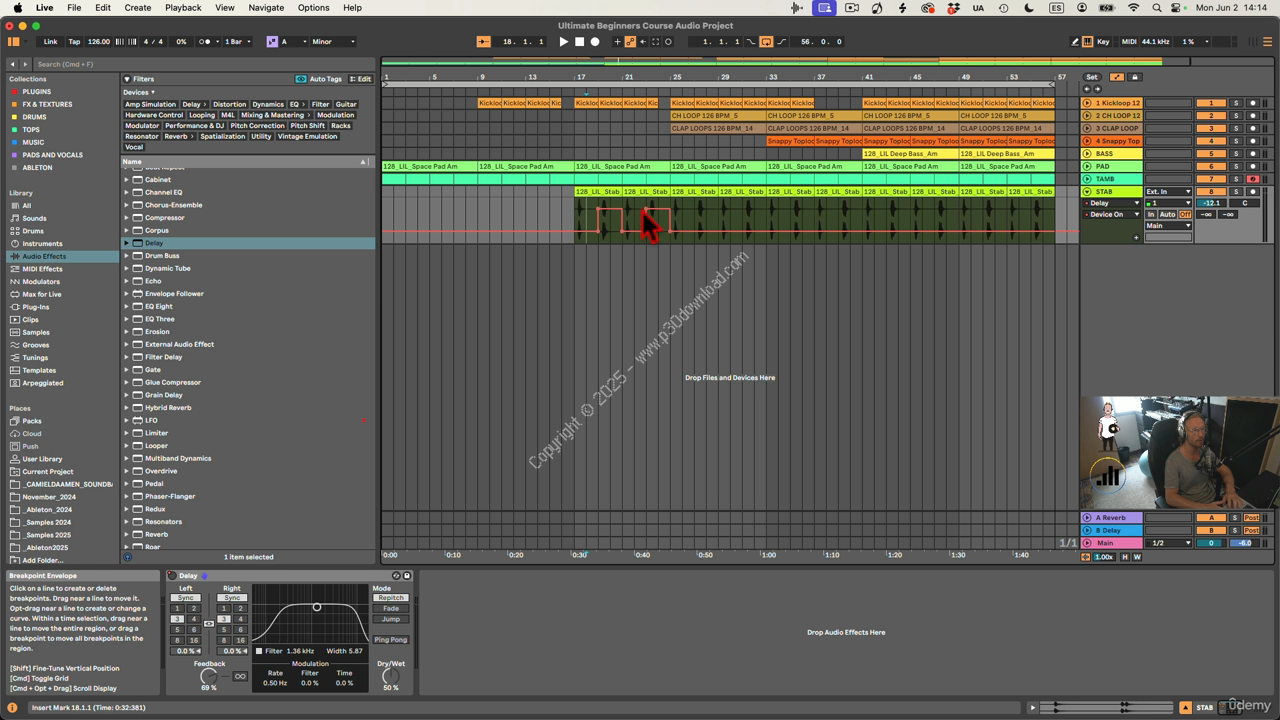The image size is (1280, 720).
Task: Open the Create menu
Action: coord(137,7)
